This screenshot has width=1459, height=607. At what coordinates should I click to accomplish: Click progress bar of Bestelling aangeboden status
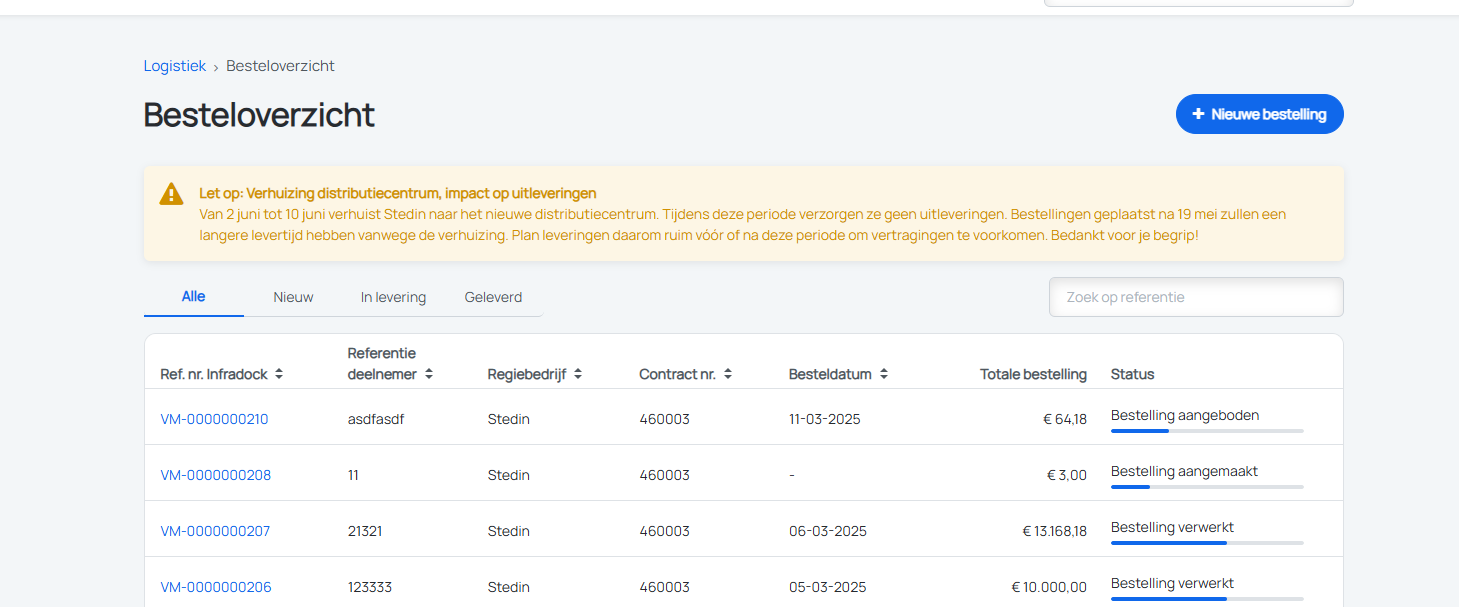pyautogui.click(x=1207, y=431)
